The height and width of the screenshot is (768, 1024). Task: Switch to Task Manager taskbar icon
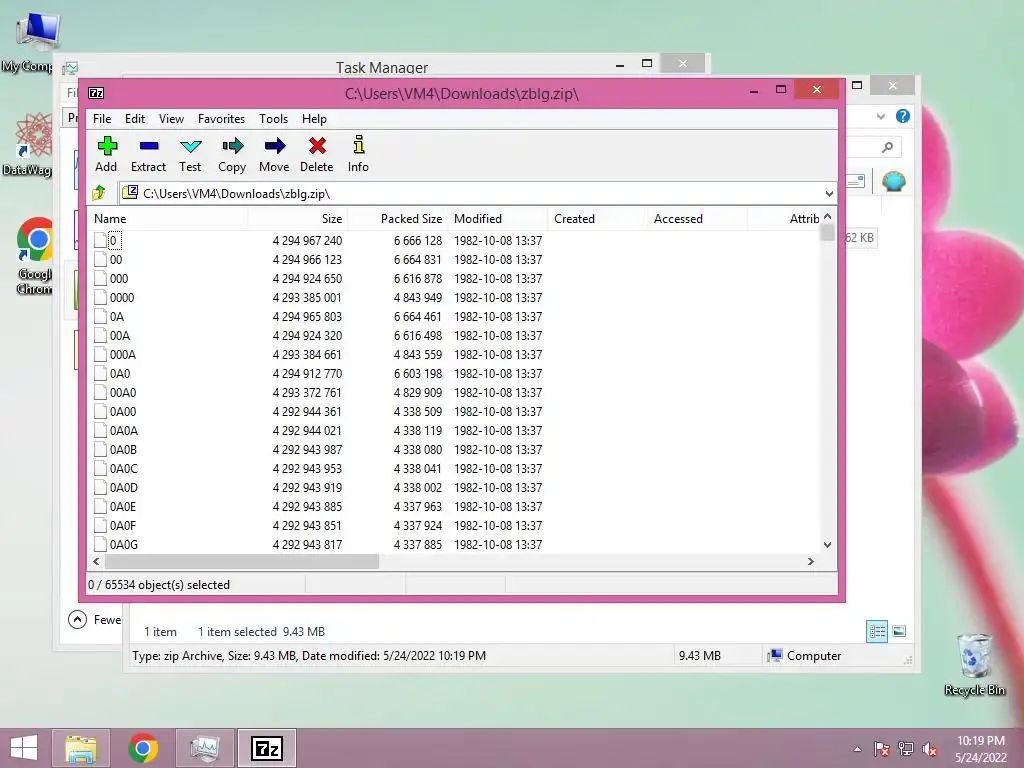pos(204,748)
